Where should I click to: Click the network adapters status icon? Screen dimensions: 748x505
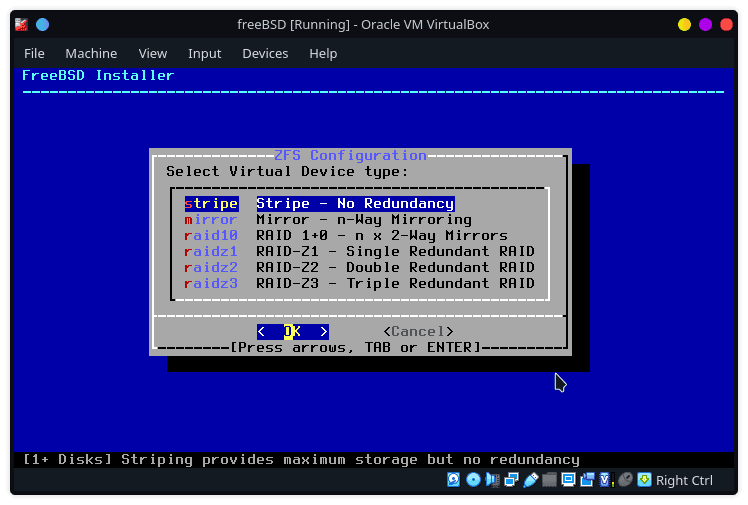[511, 480]
